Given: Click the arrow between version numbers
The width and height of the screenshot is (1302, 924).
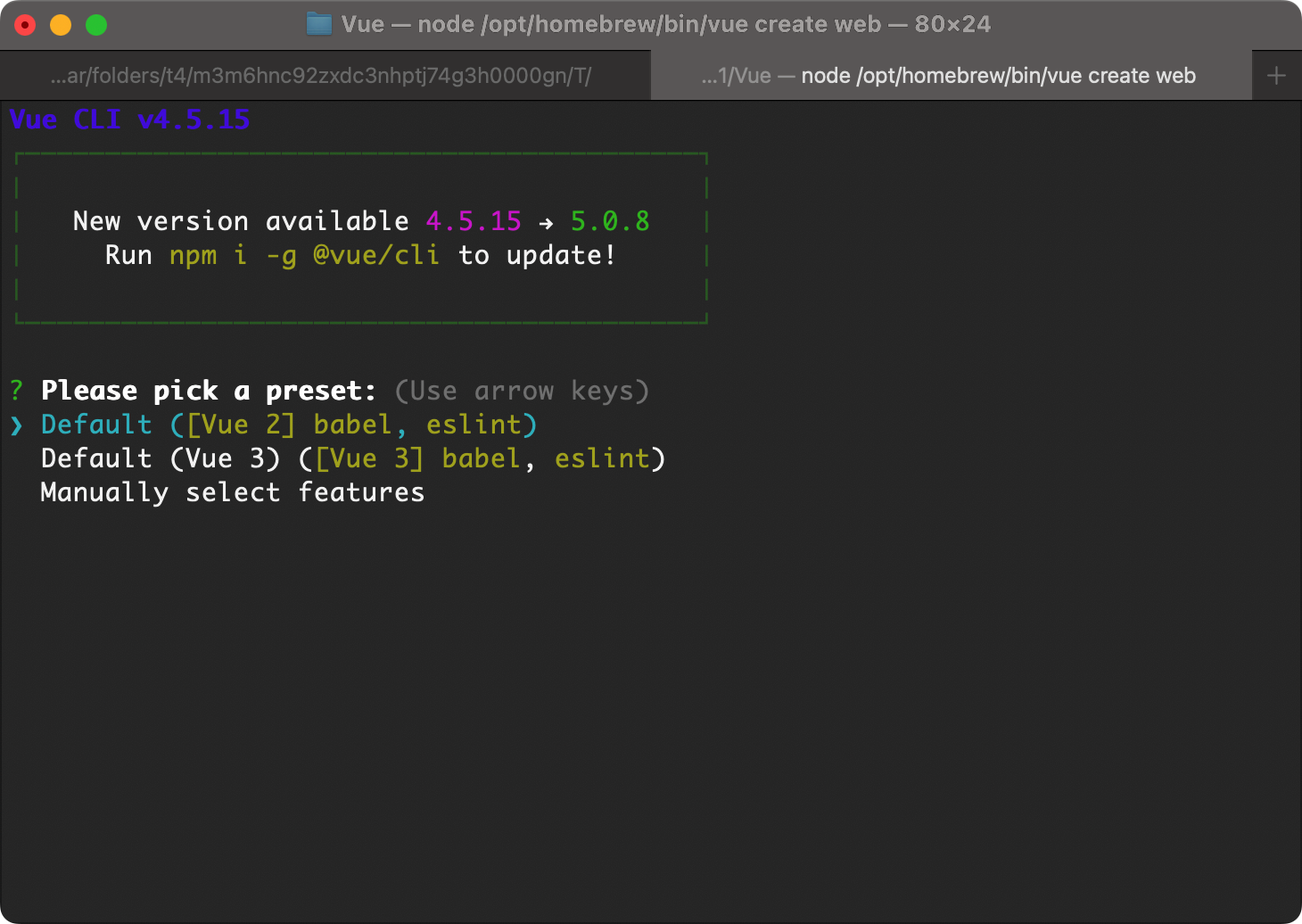Looking at the screenshot, I should click(x=546, y=223).
